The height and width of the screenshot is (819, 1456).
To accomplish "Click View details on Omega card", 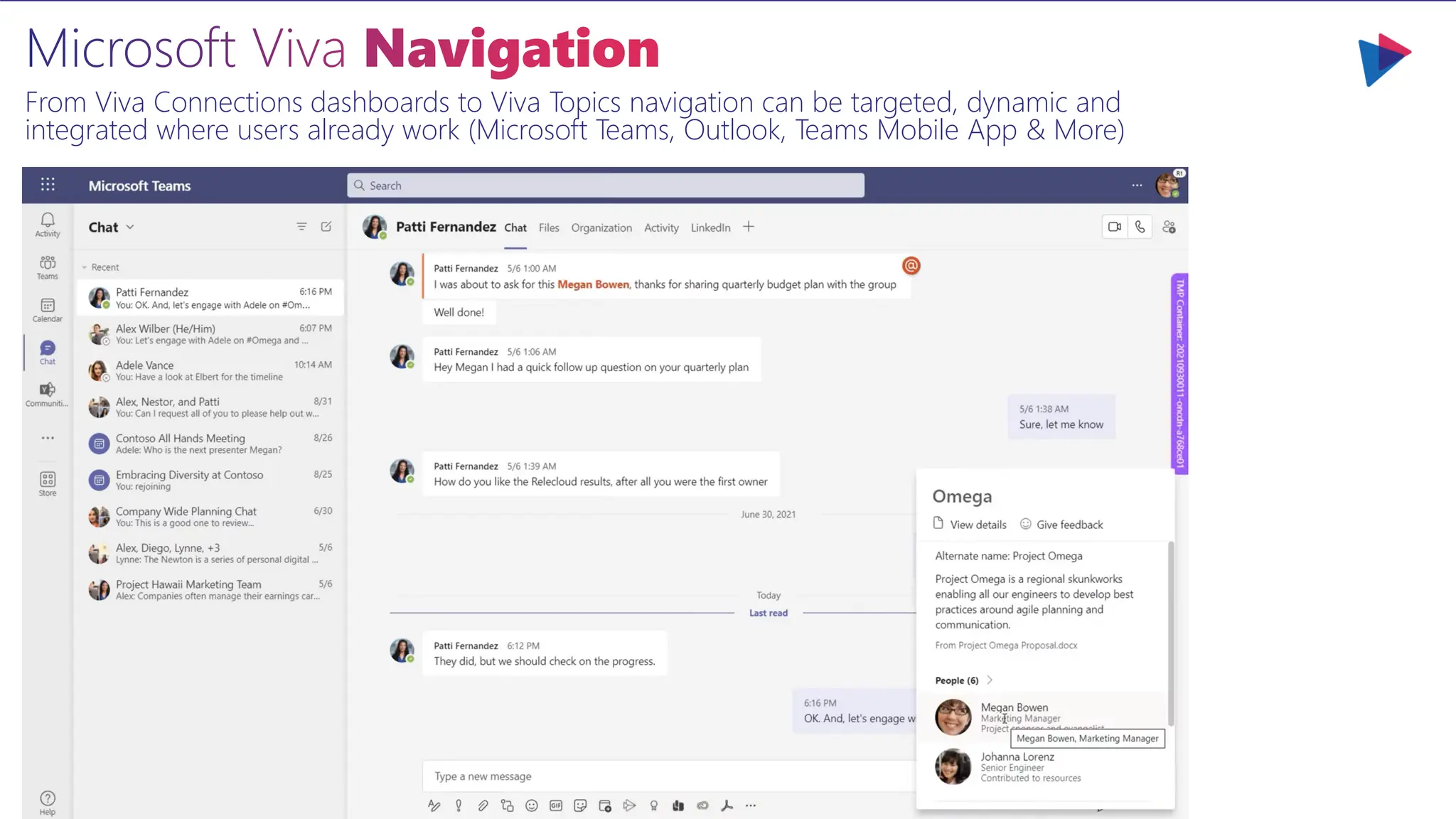I will click(970, 524).
